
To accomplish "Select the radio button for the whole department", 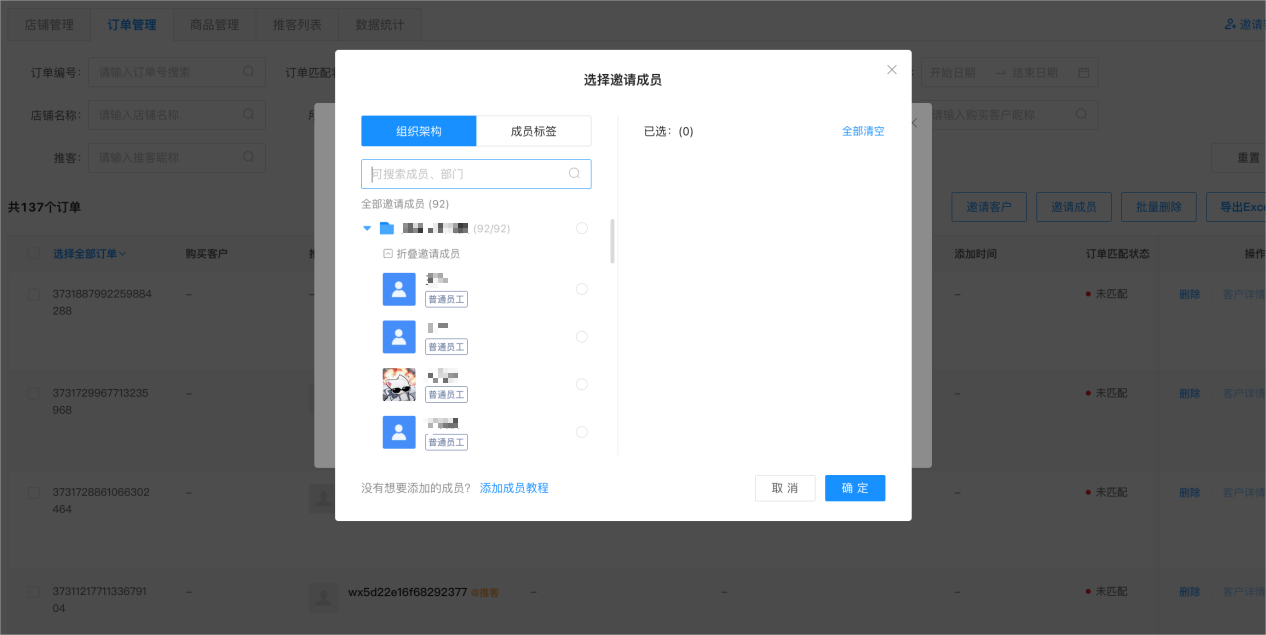I will 582,228.
